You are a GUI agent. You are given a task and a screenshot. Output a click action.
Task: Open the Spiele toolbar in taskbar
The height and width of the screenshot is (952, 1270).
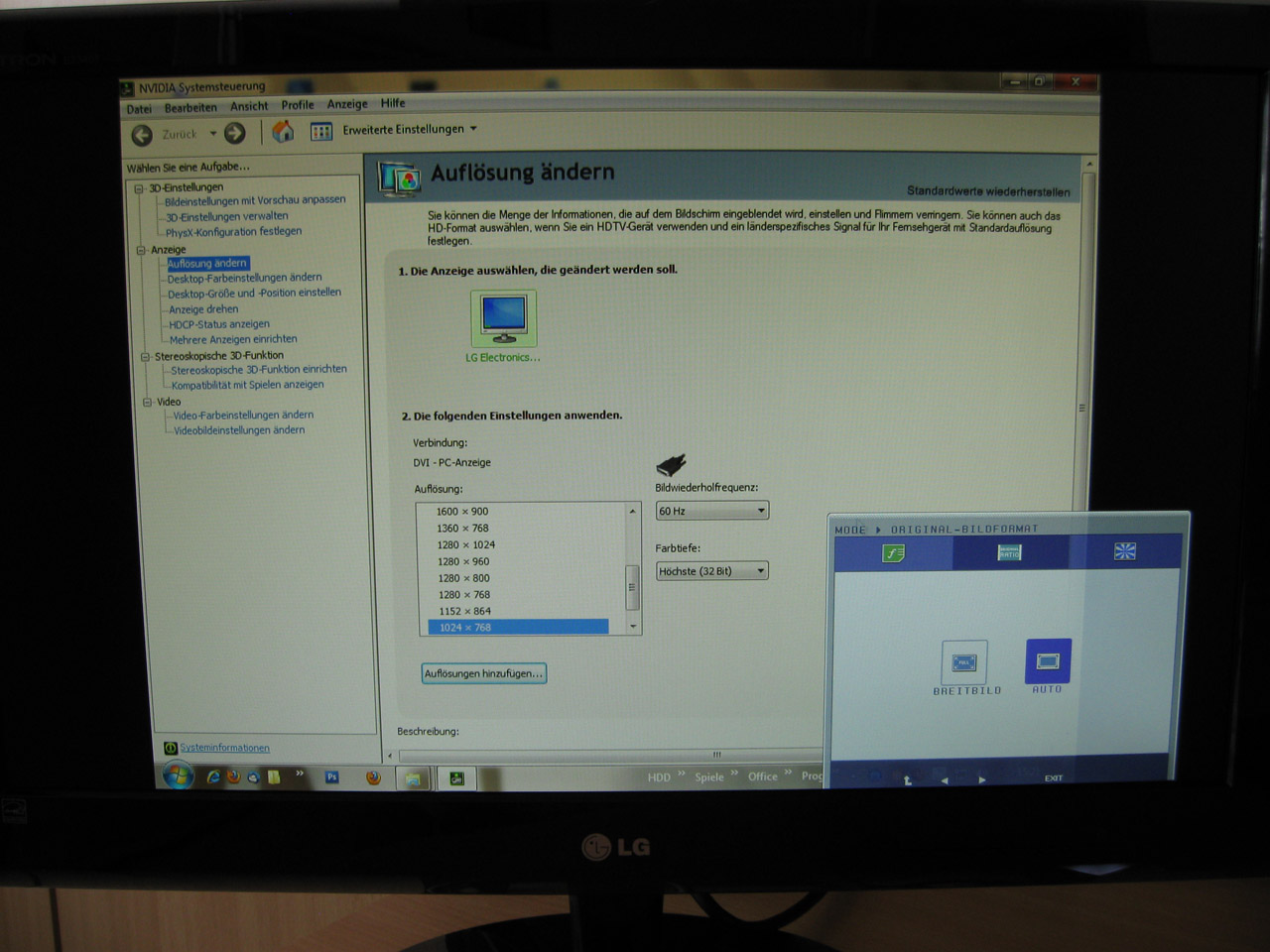708,777
